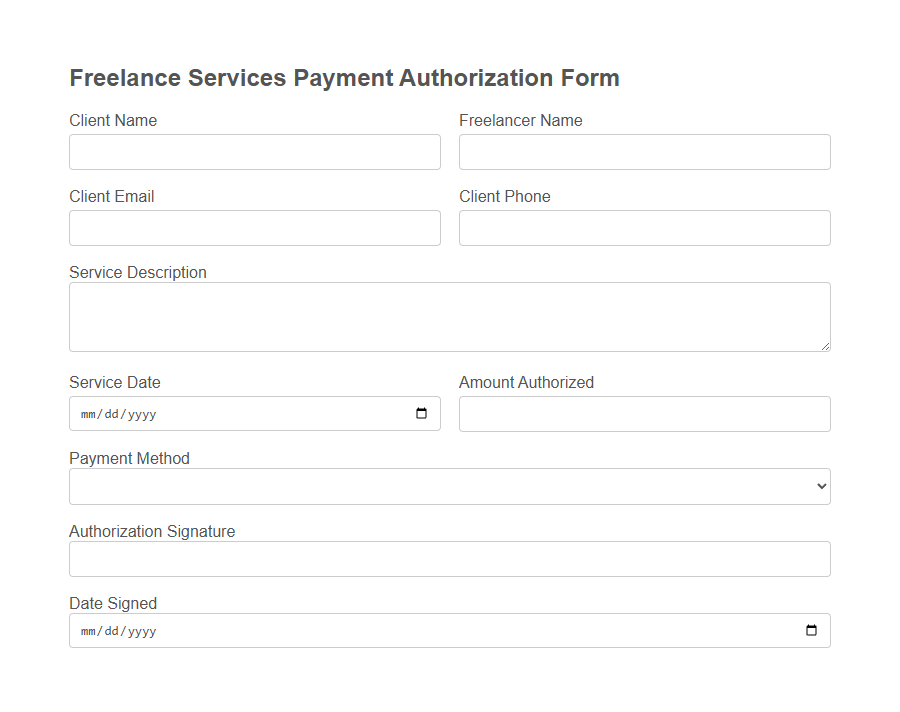Click the form title heading

pos(344,77)
